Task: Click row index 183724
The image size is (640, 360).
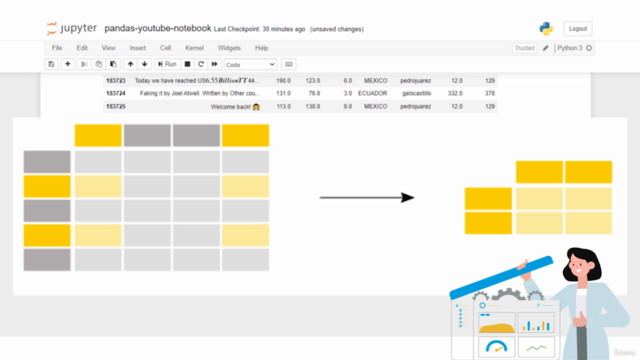Action: 116,93
